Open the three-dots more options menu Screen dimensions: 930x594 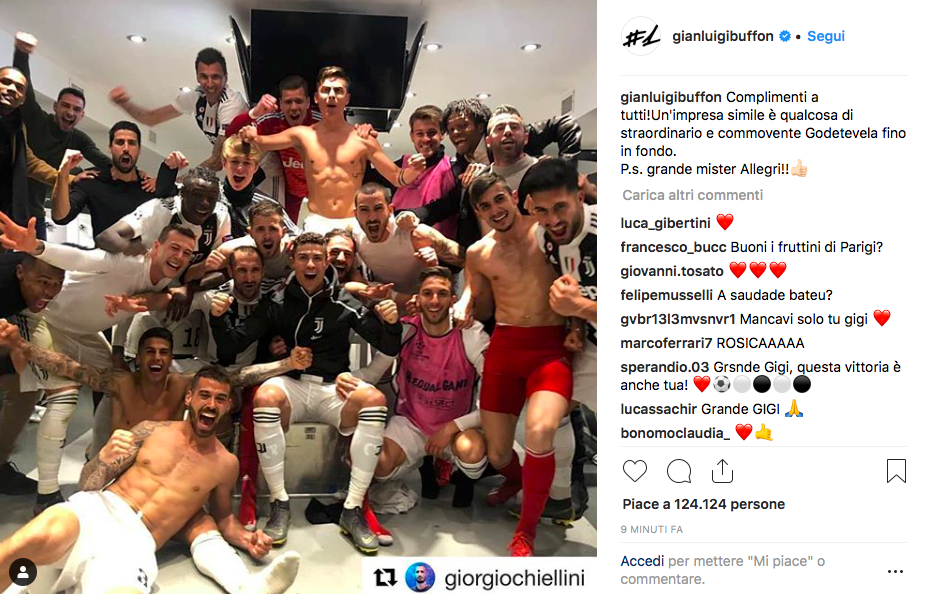click(x=895, y=571)
